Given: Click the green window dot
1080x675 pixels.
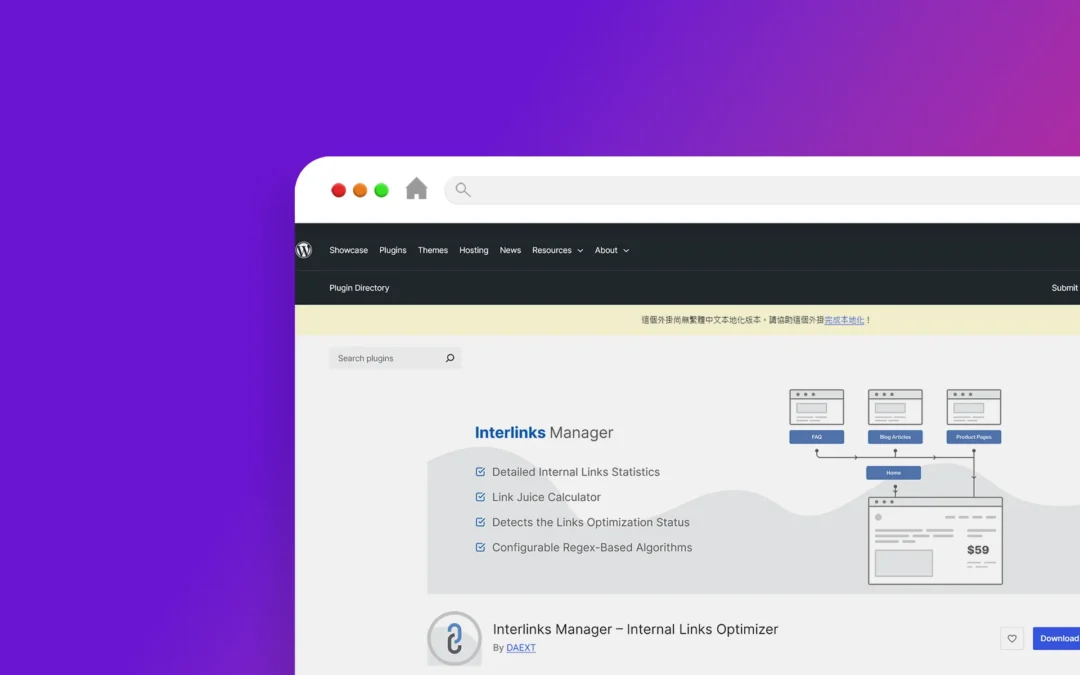Looking at the screenshot, I should [x=381, y=190].
